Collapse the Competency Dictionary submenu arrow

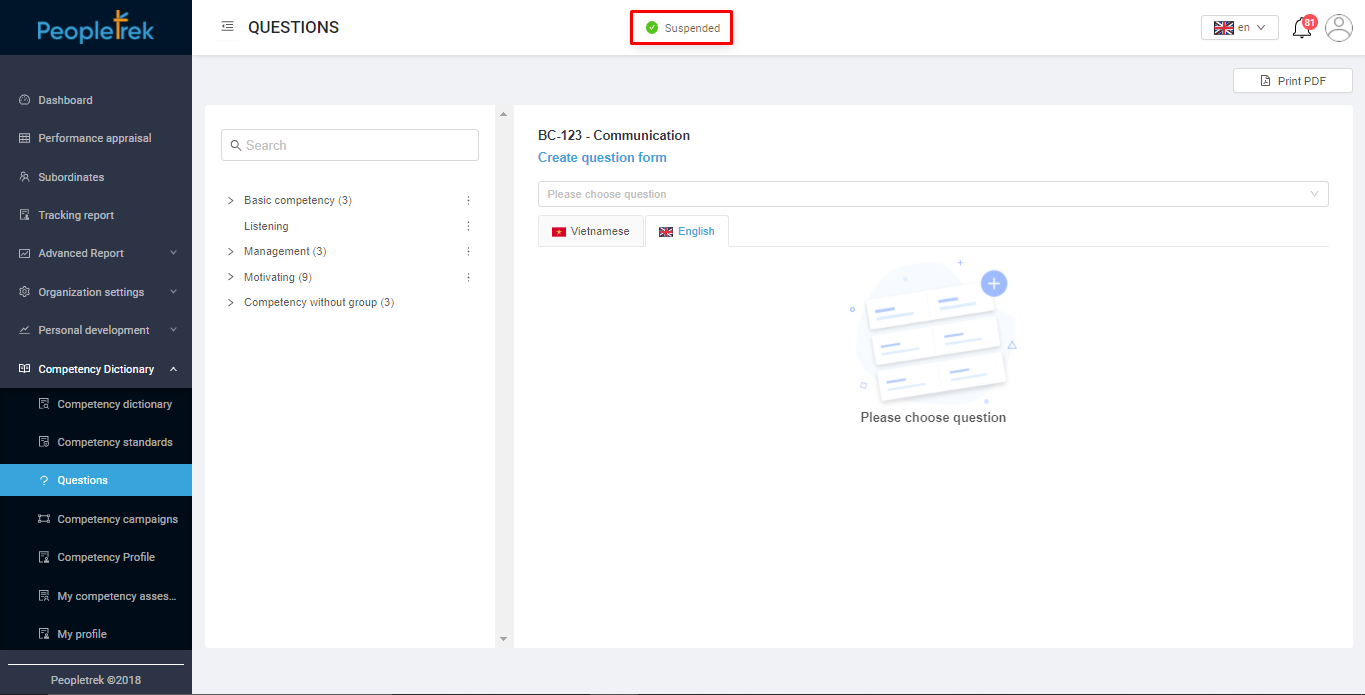click(x=173, y=369)
